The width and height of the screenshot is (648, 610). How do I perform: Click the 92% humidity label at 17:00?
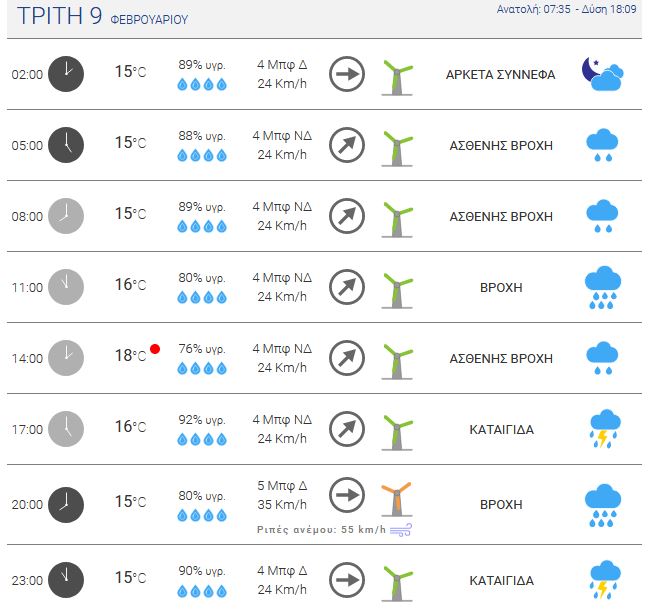coord(202,420)
